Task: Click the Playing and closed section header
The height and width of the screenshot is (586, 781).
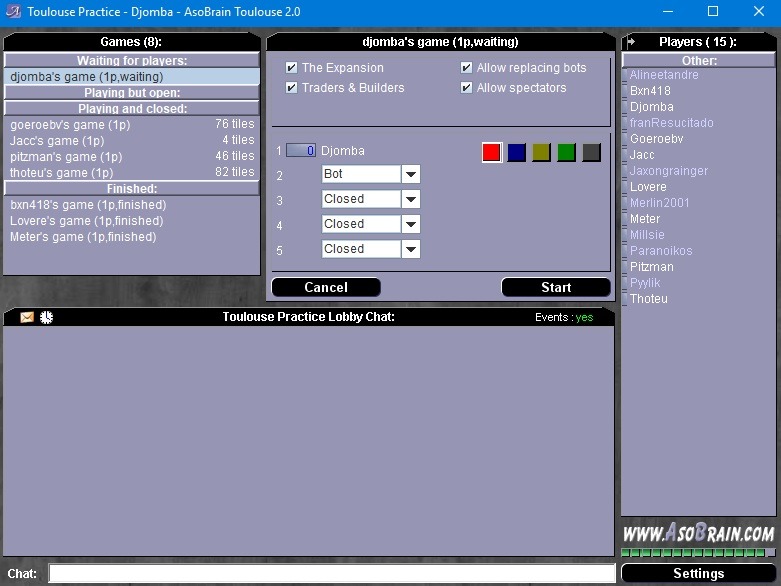Action: [x=131, y=109]
